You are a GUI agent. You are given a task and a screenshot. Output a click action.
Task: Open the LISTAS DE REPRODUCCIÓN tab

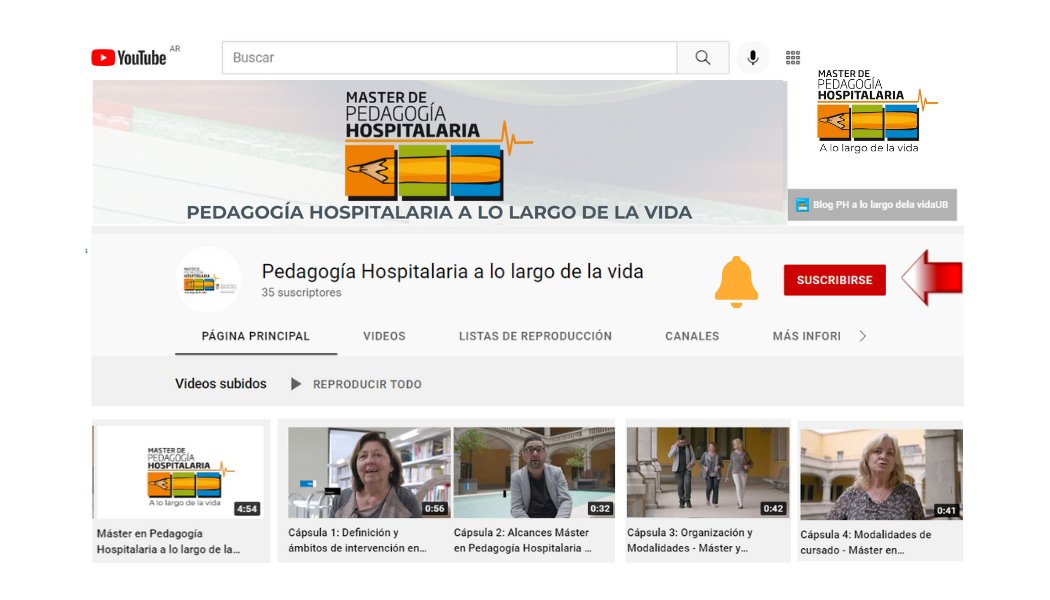535,336
